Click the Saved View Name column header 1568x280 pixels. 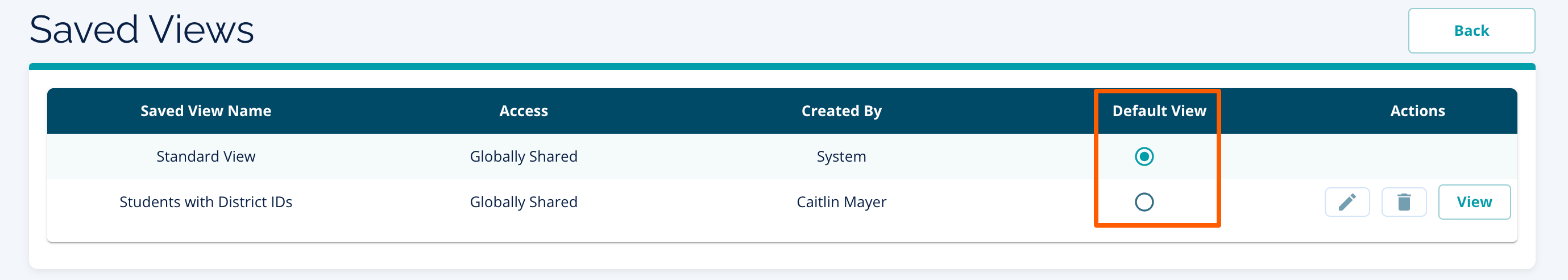click(206, 111)
